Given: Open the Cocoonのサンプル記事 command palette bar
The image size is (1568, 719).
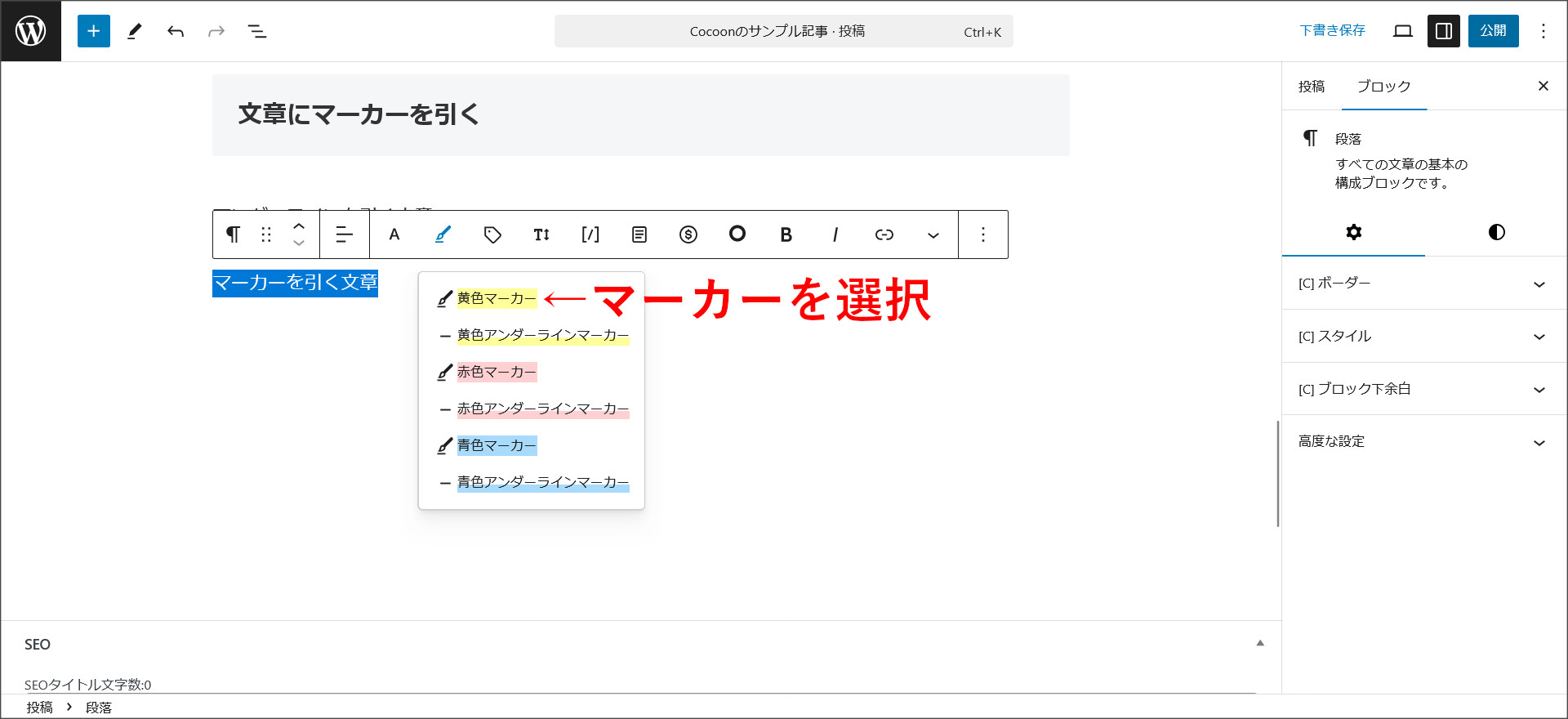Looking at the screenshot, I should [784, 31].
